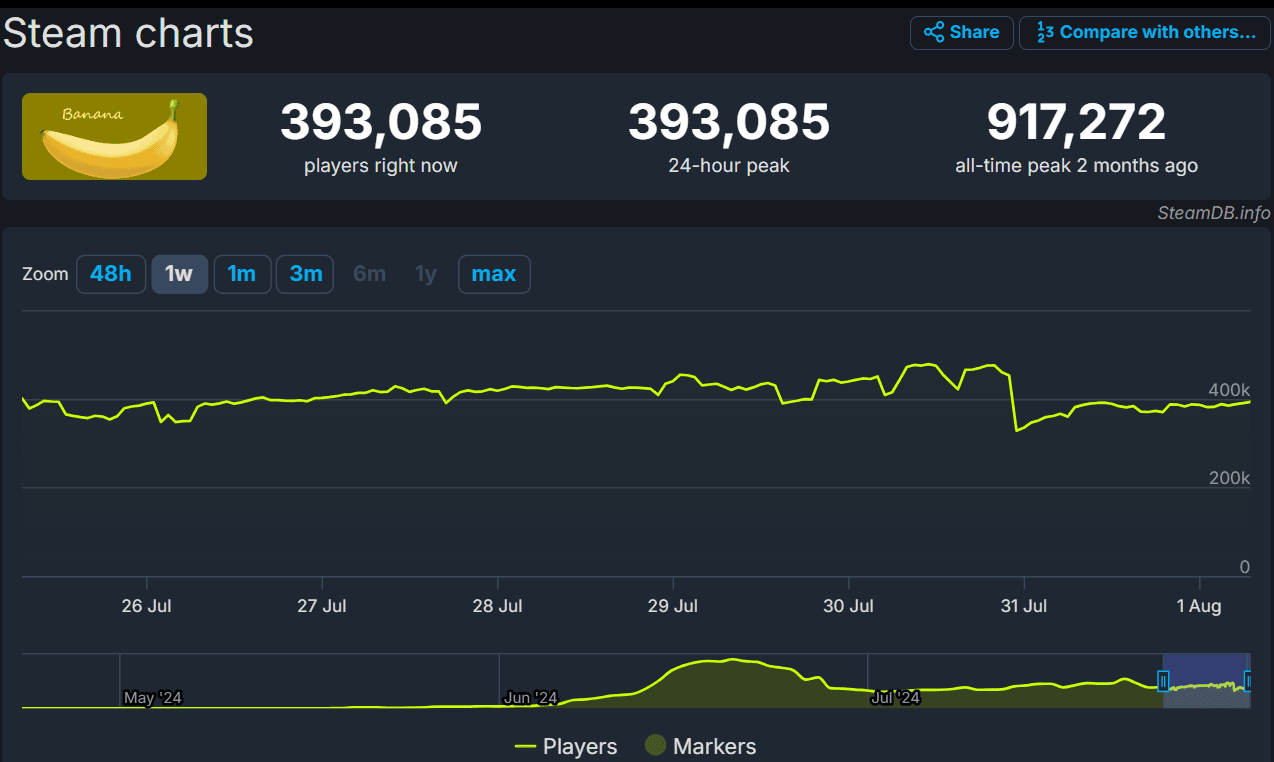Screen dimensions: 1274x762
Task: Click the Zoom label
Action: point(45,274)
